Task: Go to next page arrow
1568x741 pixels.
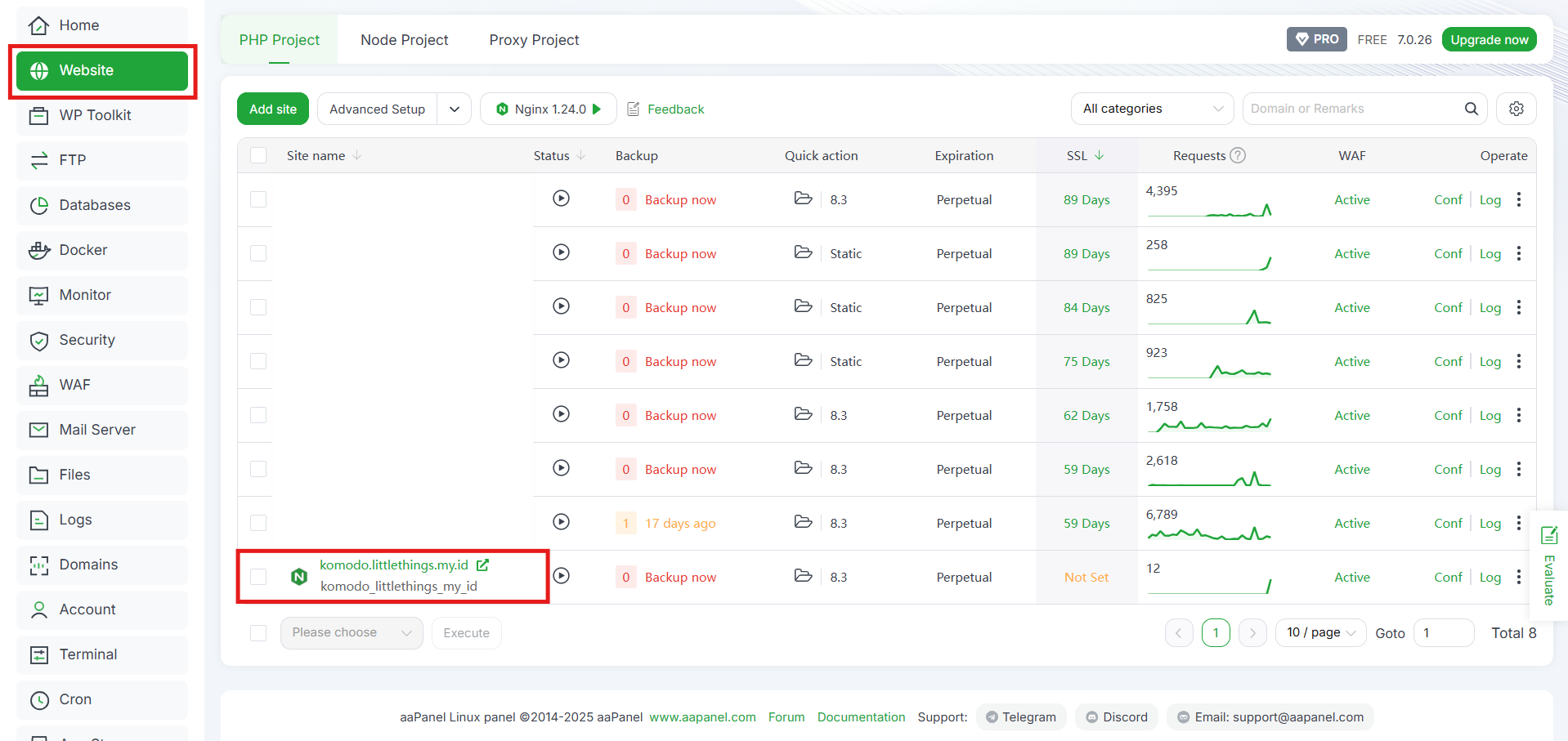Action: (x=1252, y=632)
